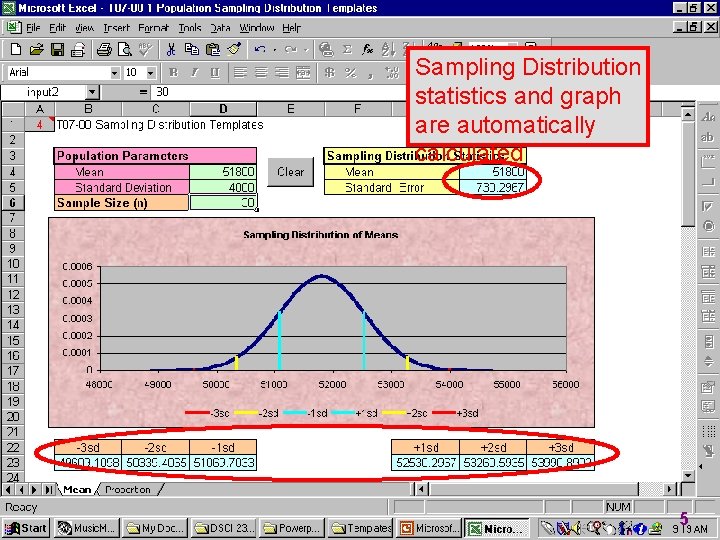The height and width of the screenshot is (540, 720).
Task: Increase decimal places icon
Action: click(x=392, y=73)
